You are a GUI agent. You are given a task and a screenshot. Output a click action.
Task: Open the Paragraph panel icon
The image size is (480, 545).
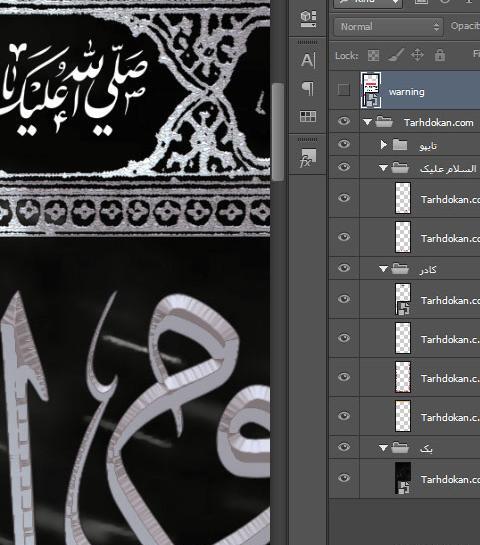308,88
